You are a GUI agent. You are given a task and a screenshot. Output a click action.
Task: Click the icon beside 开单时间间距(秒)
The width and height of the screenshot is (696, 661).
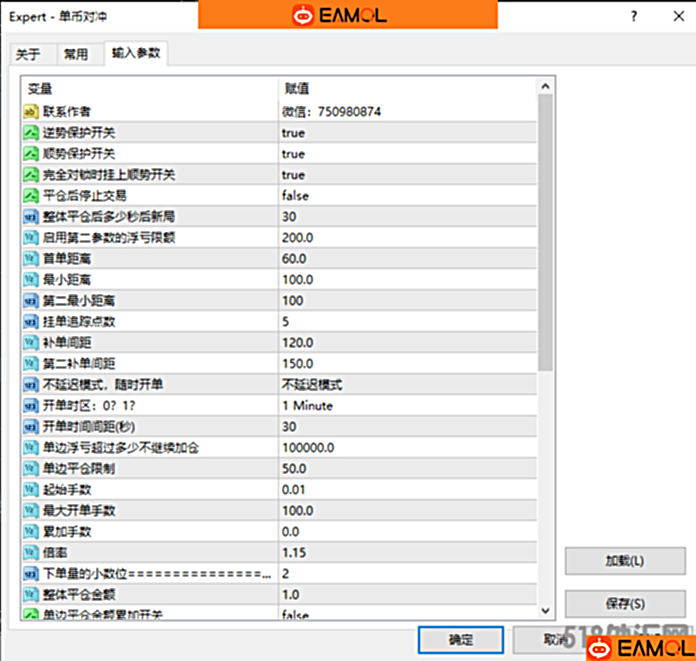point(31,427)
